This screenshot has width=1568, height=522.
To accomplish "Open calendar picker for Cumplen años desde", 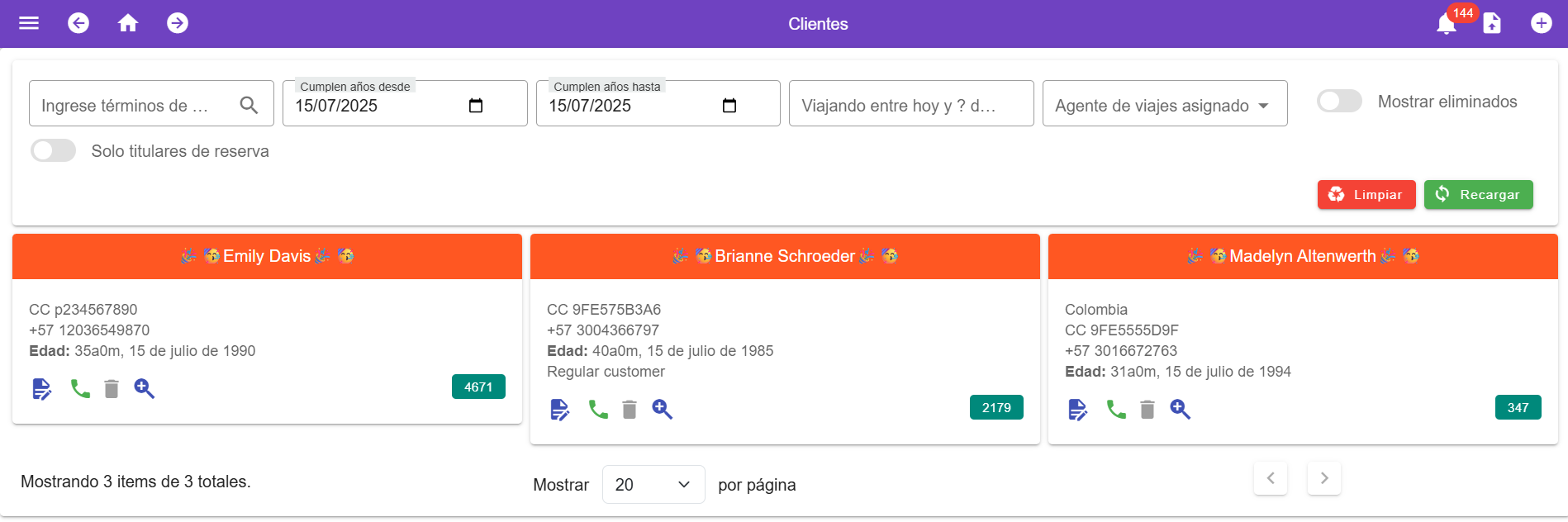I will (x=476, y=106).
